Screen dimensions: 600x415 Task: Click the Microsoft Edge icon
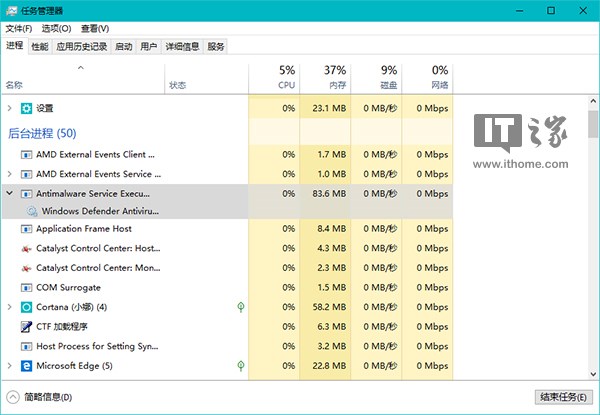(26, 366)
